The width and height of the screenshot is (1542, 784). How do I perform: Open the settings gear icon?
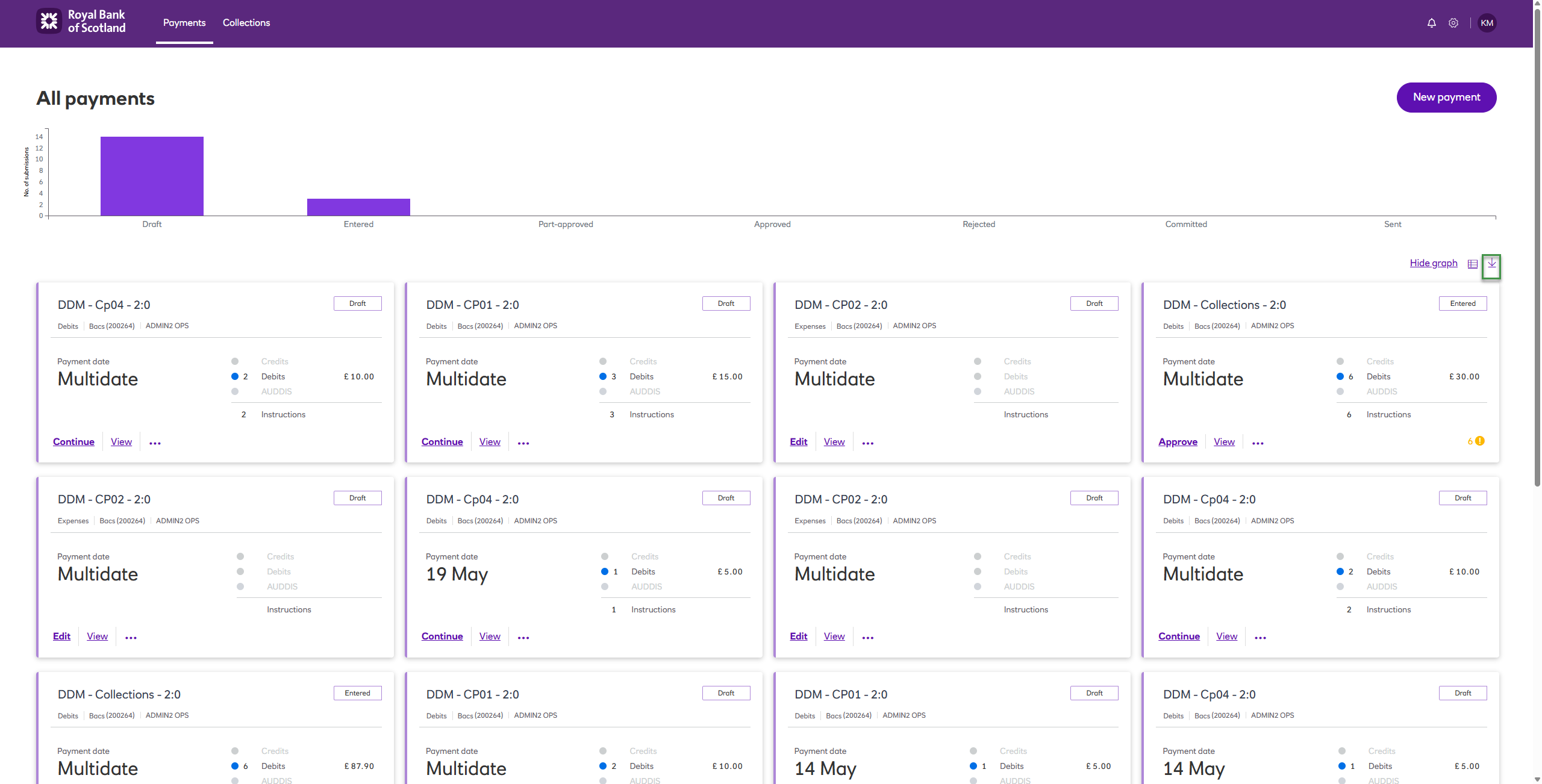pyautogui.click(x=1453, y=23)
